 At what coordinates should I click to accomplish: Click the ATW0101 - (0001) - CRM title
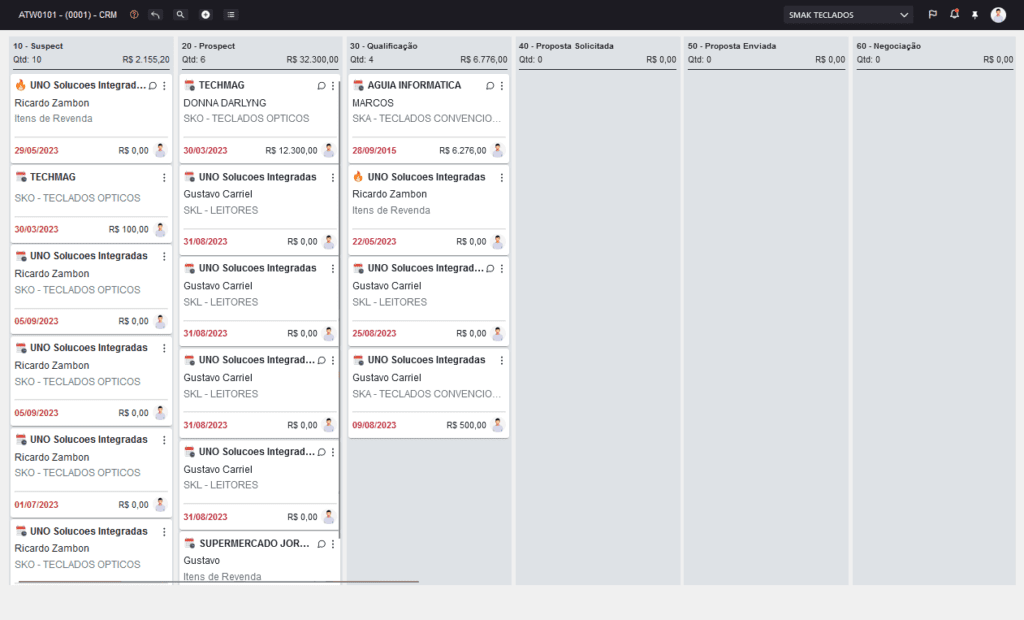[68, 14]
